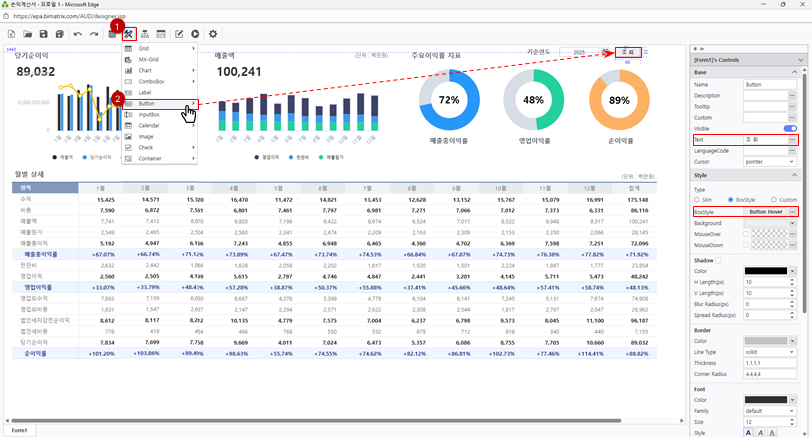Redo using the toolbar arrow
The height and width of the screenshot is (437, 812).
point(93,34)
